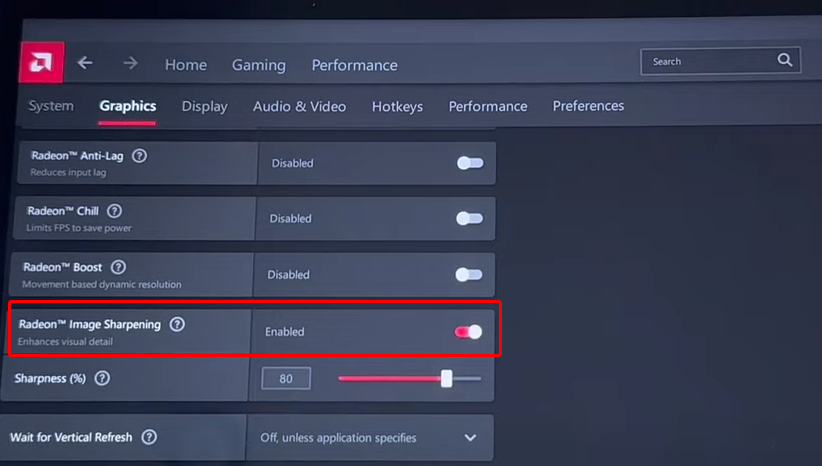Screen dimensions: 822x466
Task: Click the Radeon Chill label
Action: tap(63, 211)
